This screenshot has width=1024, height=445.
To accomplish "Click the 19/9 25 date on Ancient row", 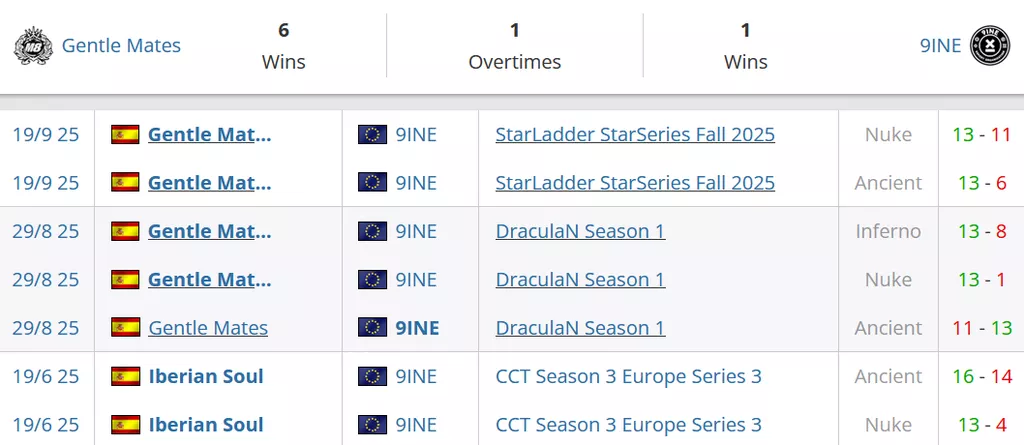I will coord(46,182).
